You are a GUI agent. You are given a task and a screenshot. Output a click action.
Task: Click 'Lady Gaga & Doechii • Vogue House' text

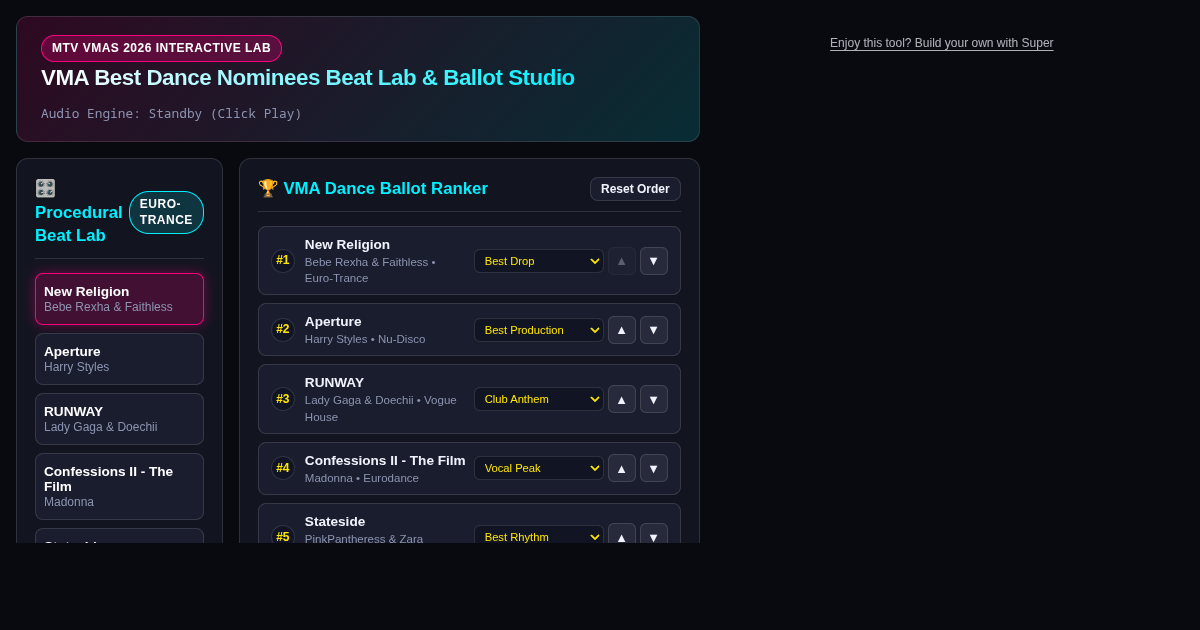[x=381, y=408]
